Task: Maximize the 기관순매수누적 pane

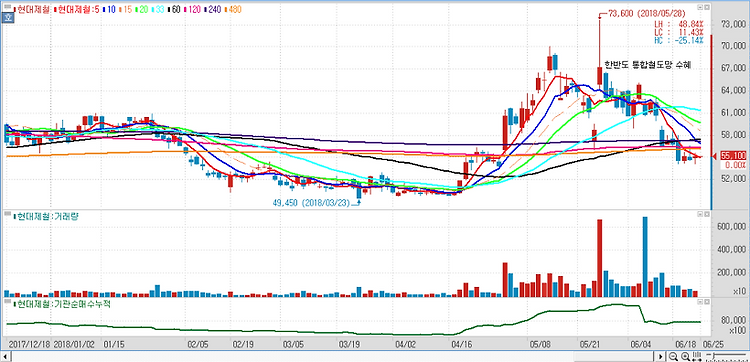Action: 706,303
